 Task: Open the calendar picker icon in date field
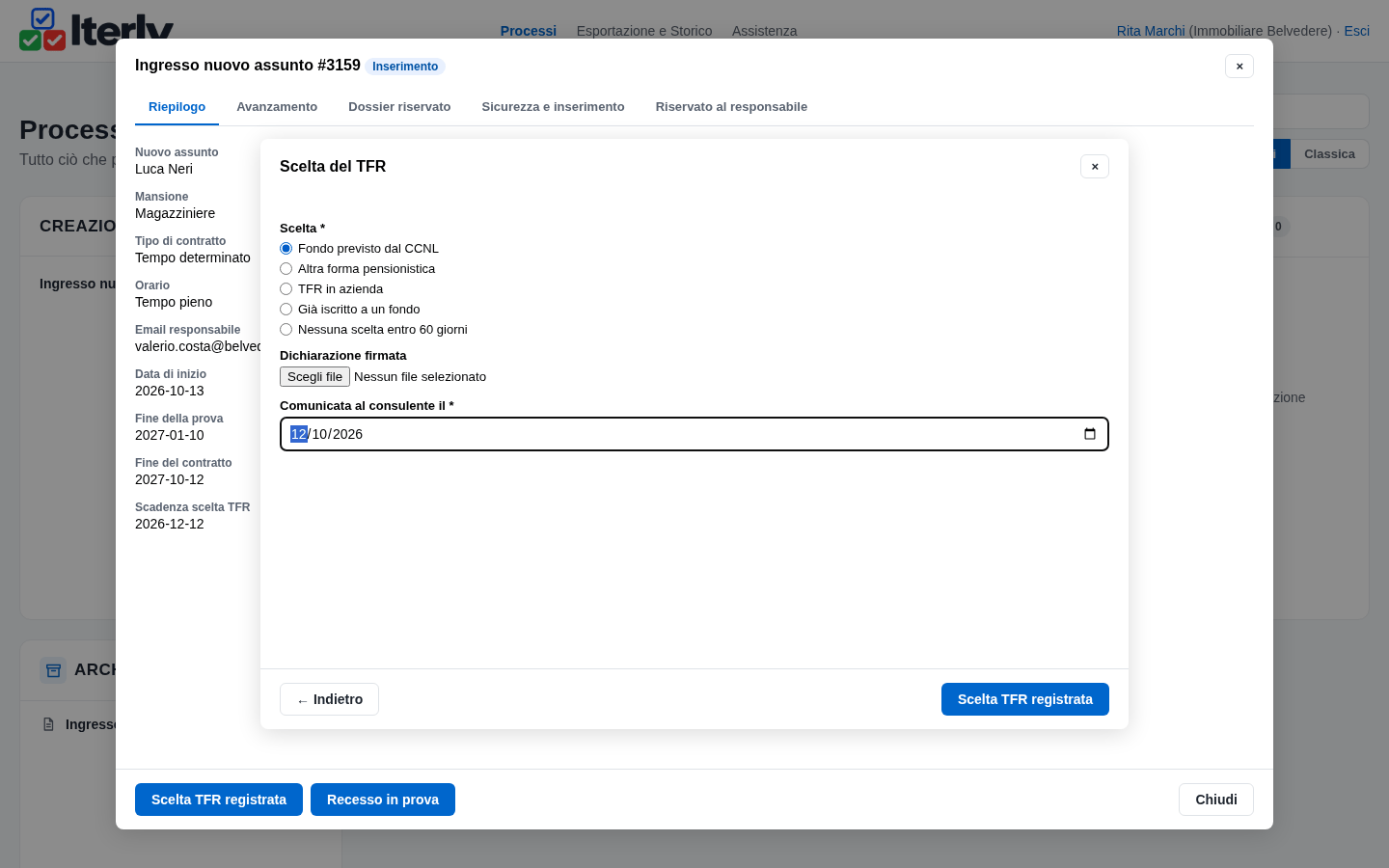coord(1090,434)
